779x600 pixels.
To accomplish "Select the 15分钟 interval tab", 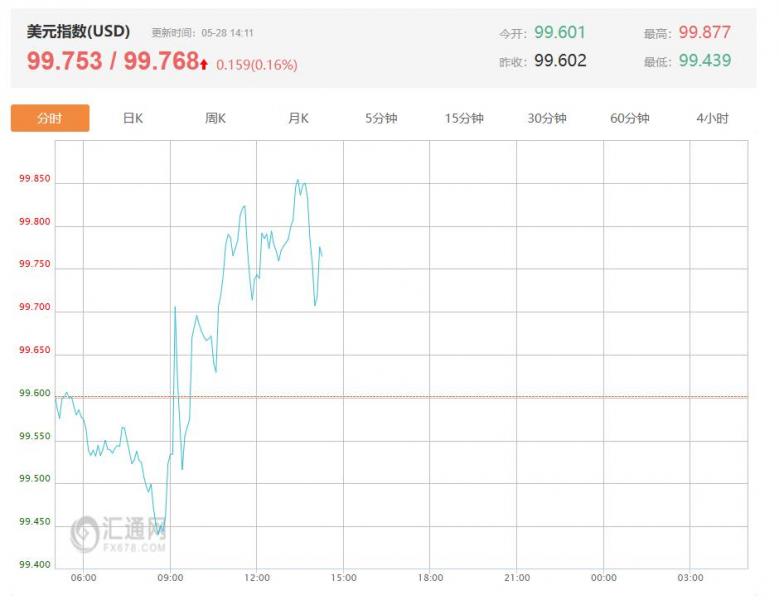I will pos(464,118).
